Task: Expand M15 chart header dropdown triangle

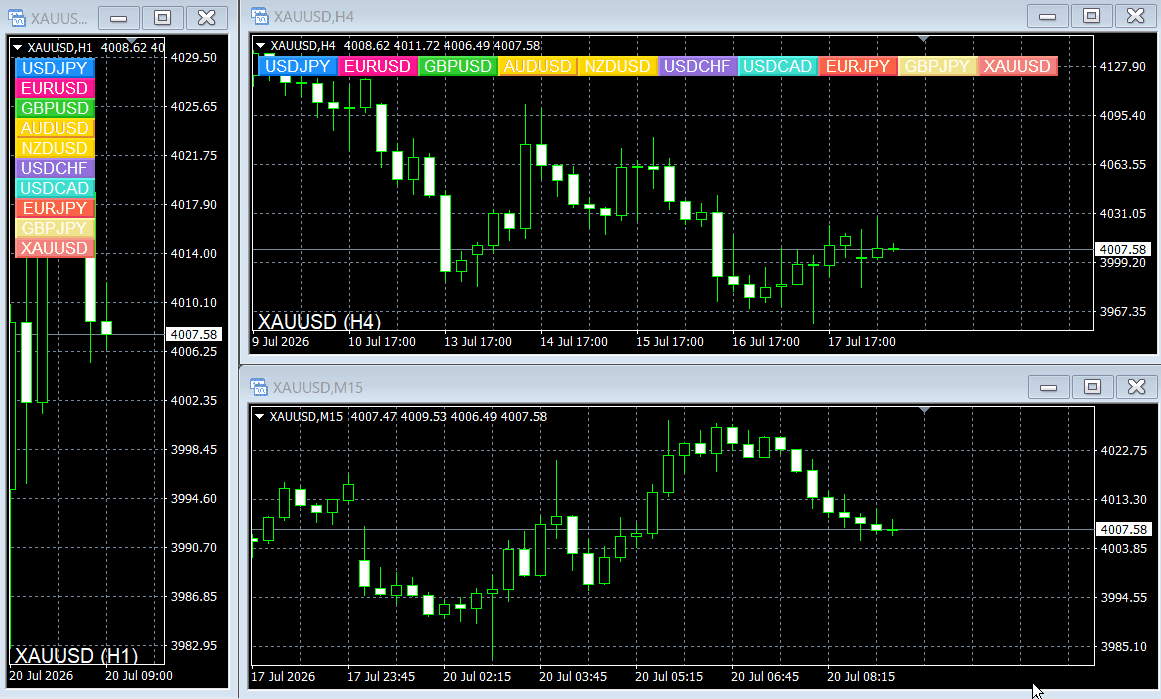Action: tap(260, 416)
